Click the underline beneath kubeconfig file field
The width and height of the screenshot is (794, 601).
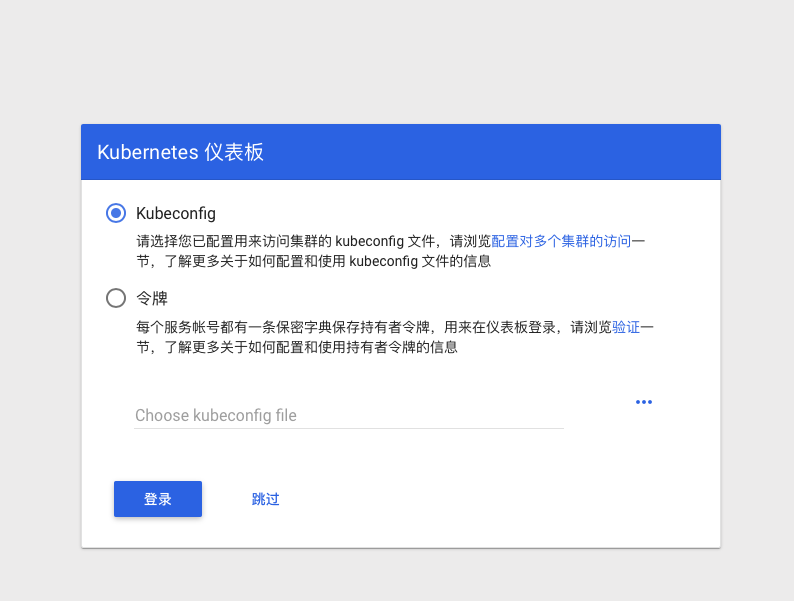[x=348, y=428]
